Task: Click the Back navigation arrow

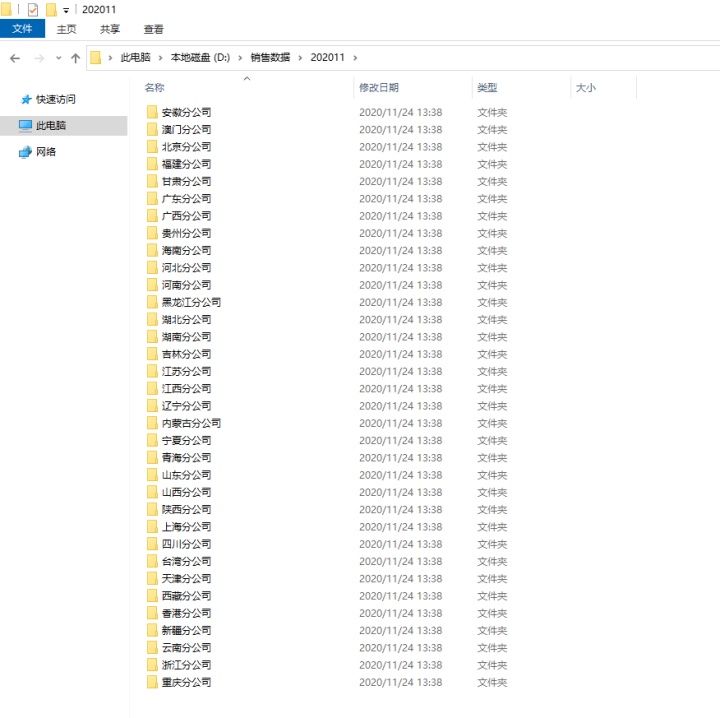Action: pyautogui.click(x=15, y=58)
